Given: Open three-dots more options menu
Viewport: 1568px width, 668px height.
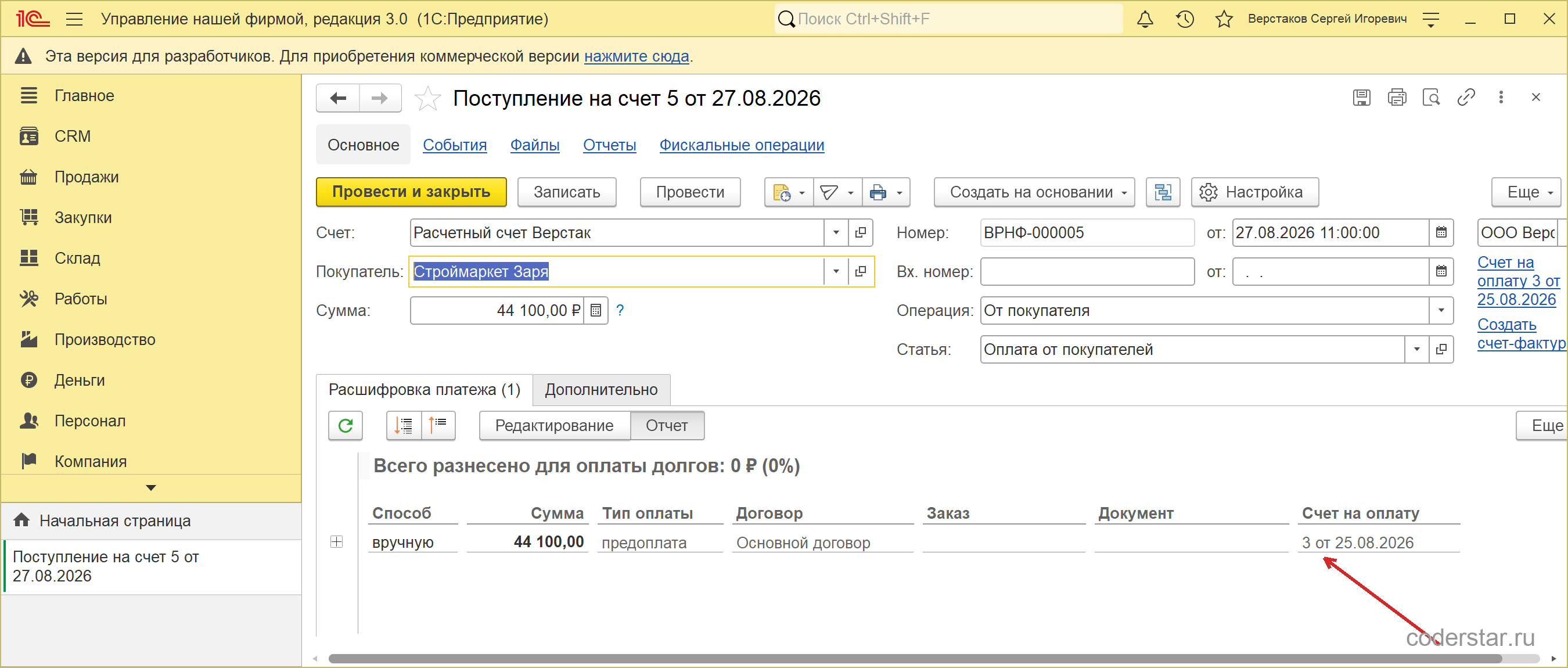Looking at the screenshot, I should pyautogui.click(x=1501, y=98).
